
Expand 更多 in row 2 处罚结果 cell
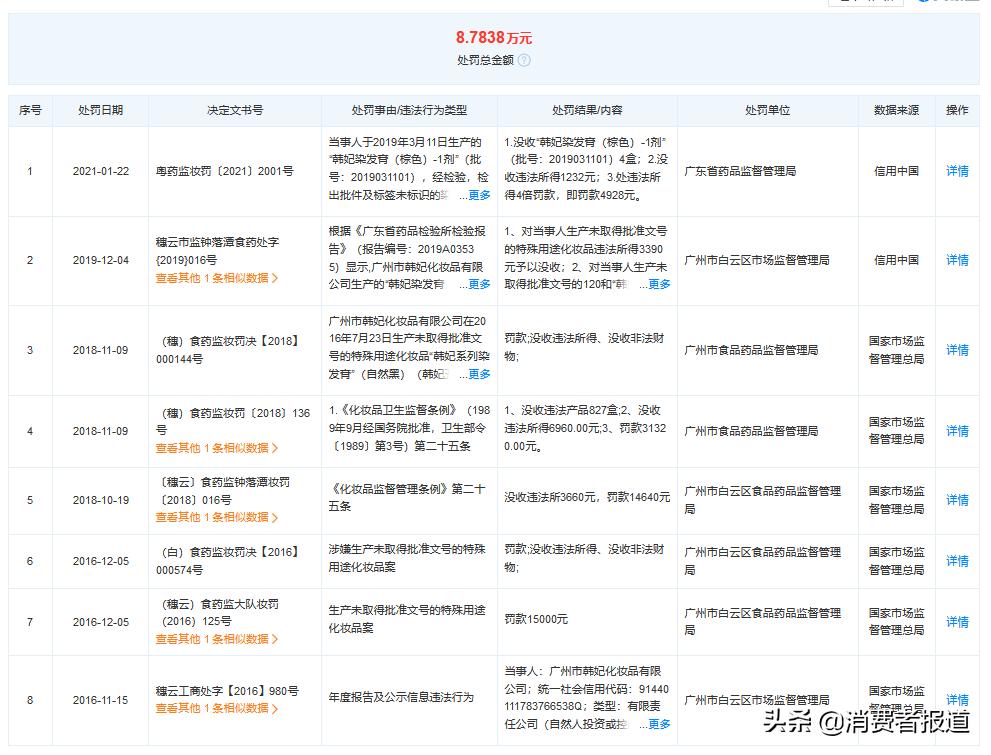[659, 284]
